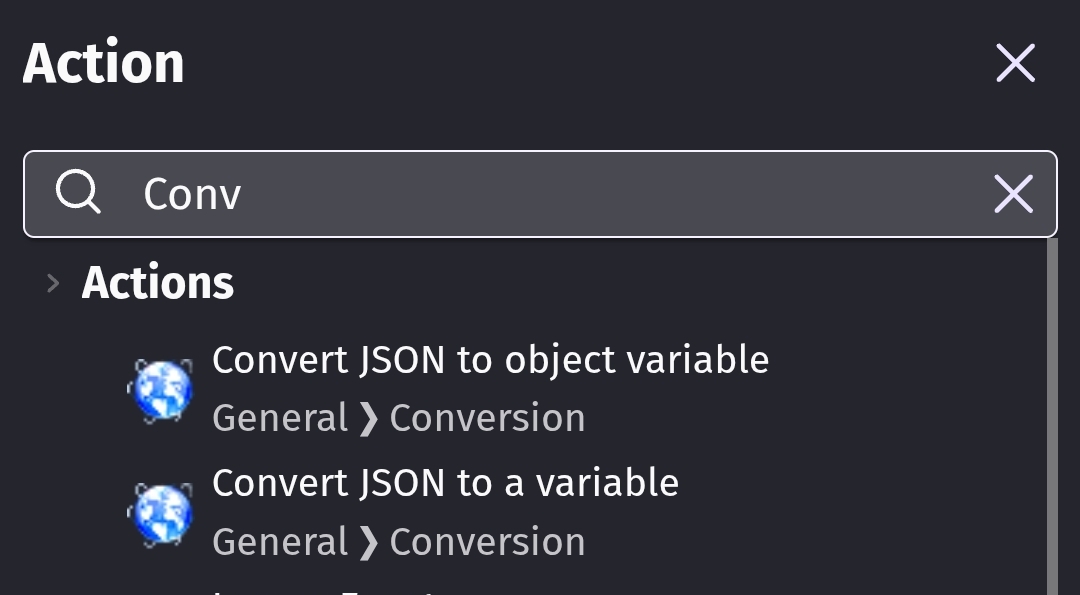Click breadcrumb chevron under Convert JSON to a variable
The width and height of the screenshot is (1080, 595).
[x=368, y=542]
